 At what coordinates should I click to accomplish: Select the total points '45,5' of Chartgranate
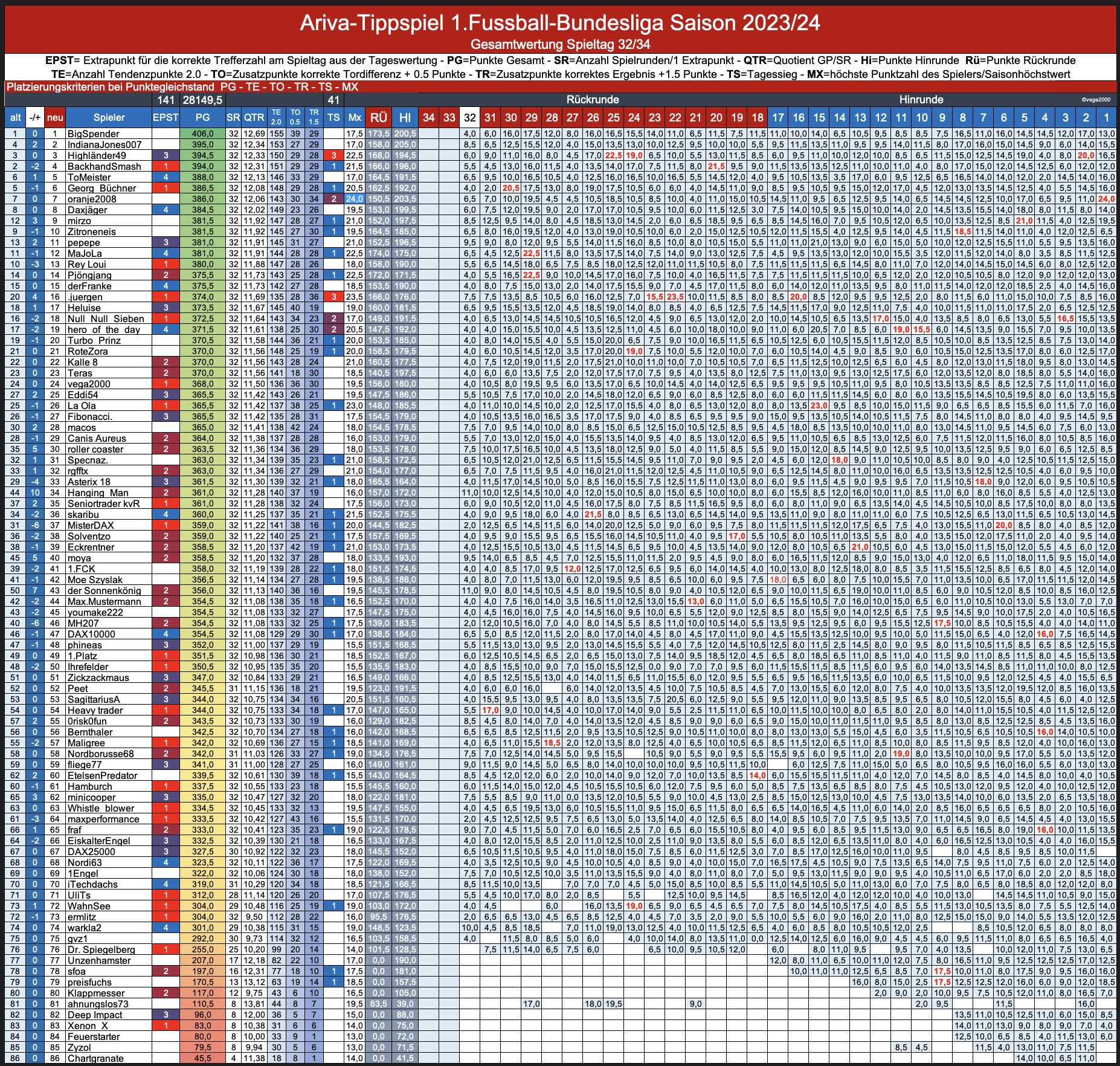pyautogui.click(x=202, y=1058)
